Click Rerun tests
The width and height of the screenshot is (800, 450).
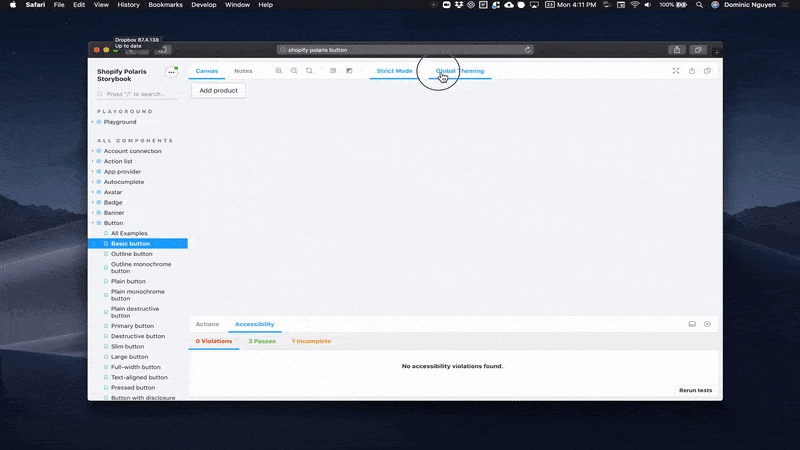pyautogui.click(x=695, y=390)
